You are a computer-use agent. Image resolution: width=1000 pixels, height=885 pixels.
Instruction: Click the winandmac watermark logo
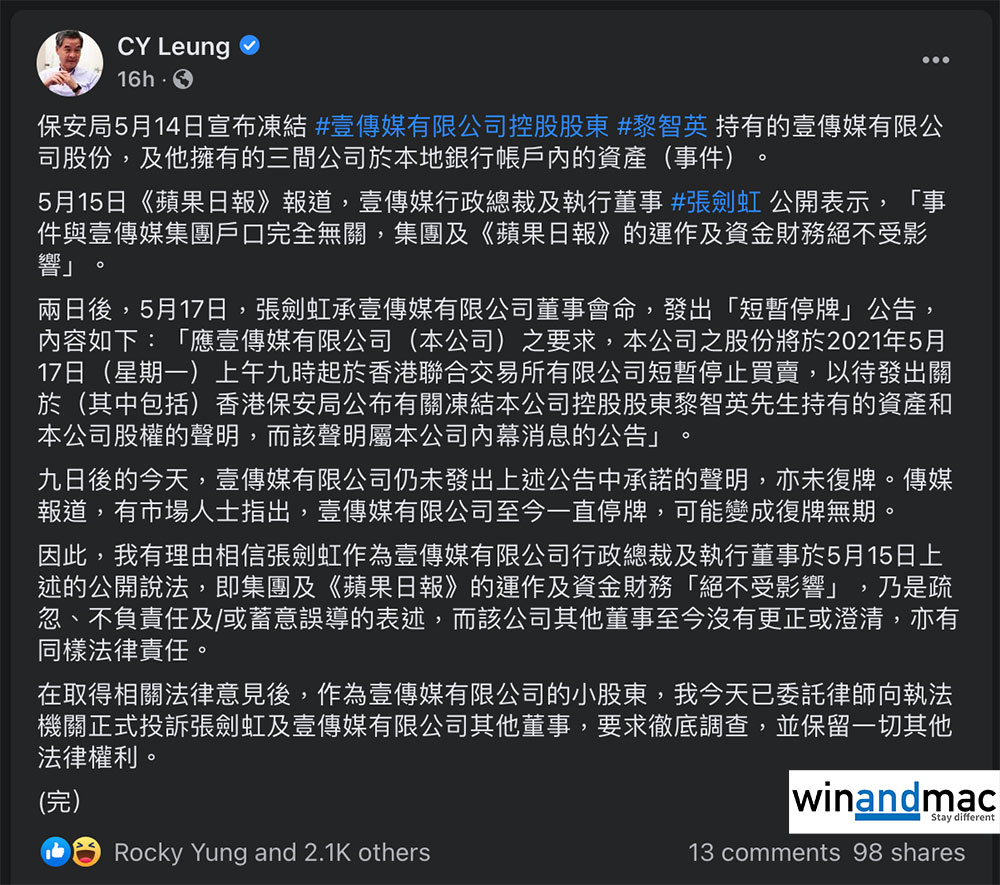(894, 801)
